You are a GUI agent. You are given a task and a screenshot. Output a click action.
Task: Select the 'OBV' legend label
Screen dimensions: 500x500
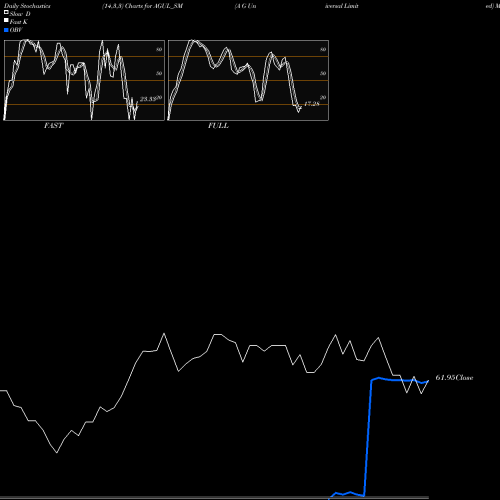(x=16, y=30)
